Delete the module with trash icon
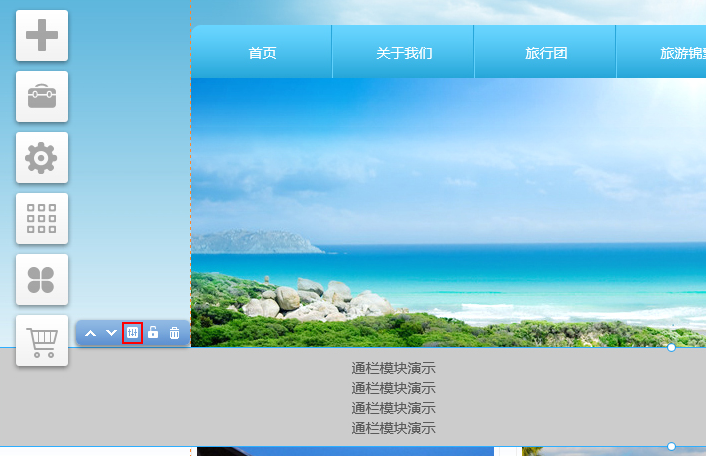The height and width of the screenshot is (456, 708). point(174,333)
